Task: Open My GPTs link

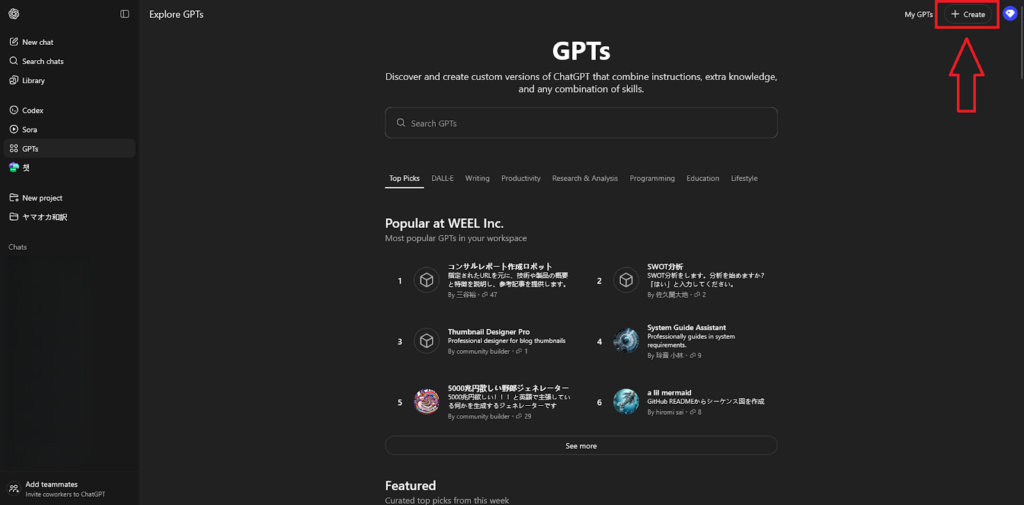Action: [x=918, y=14]
